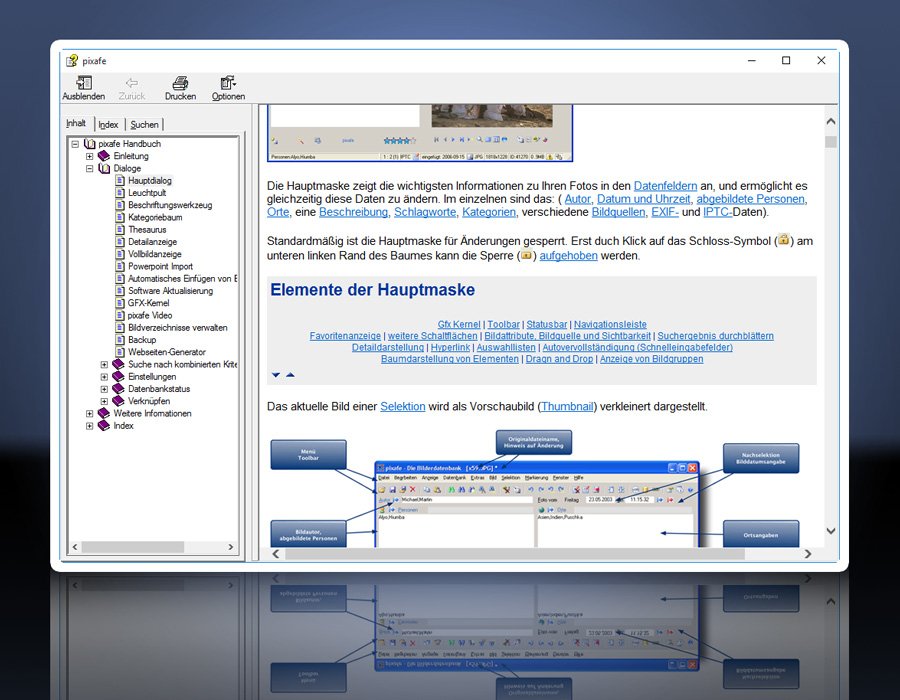Switch to the Index tab
Viewport: 900px width, 700px height.
point(108,125)
